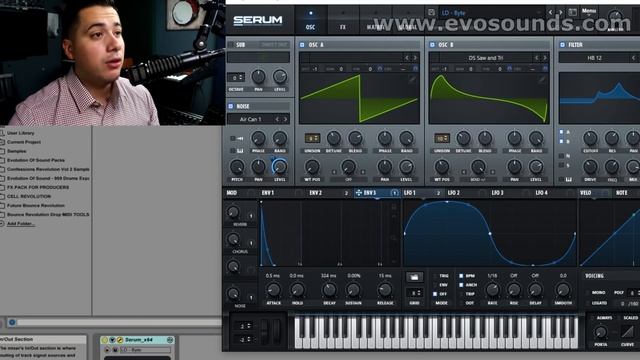
Task: Open User Library in Ableton browser
Action: 20,133
